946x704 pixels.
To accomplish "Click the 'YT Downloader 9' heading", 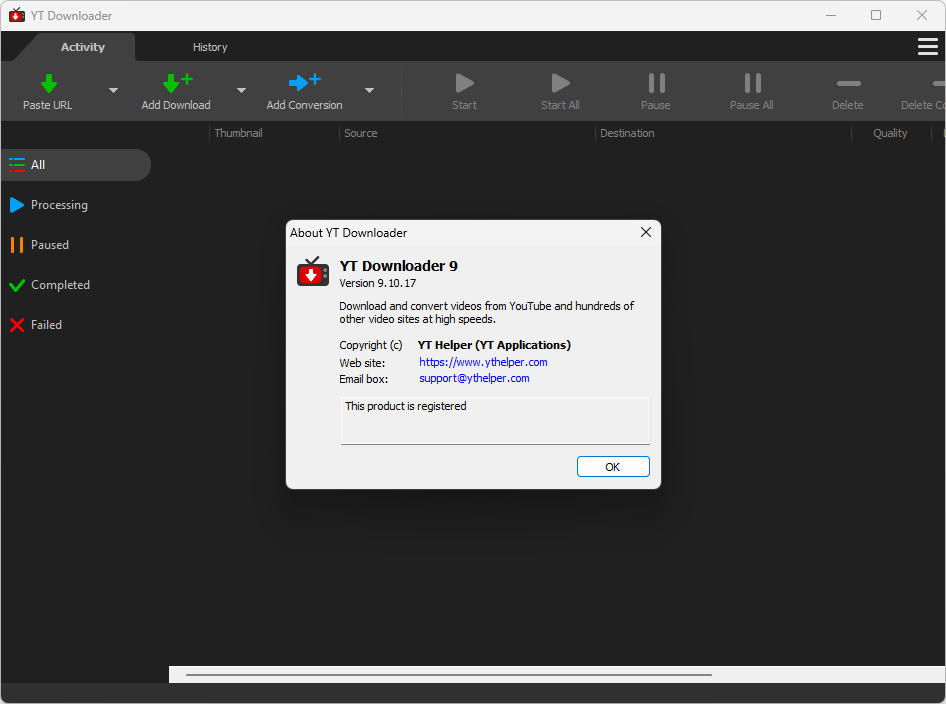I will tap(399, 266).
